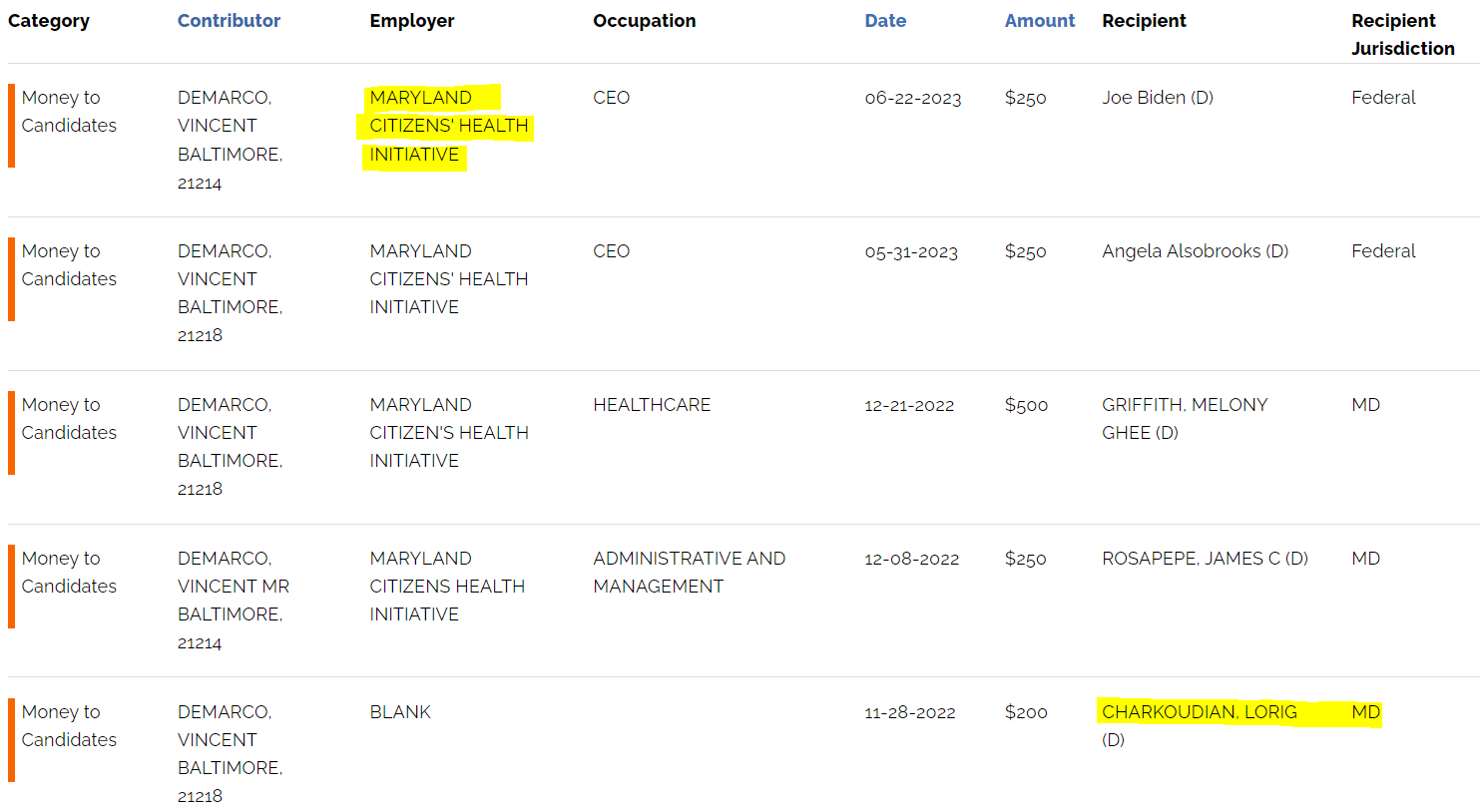
Task: Click the date 12-08-2022
Action: point(911,559)
